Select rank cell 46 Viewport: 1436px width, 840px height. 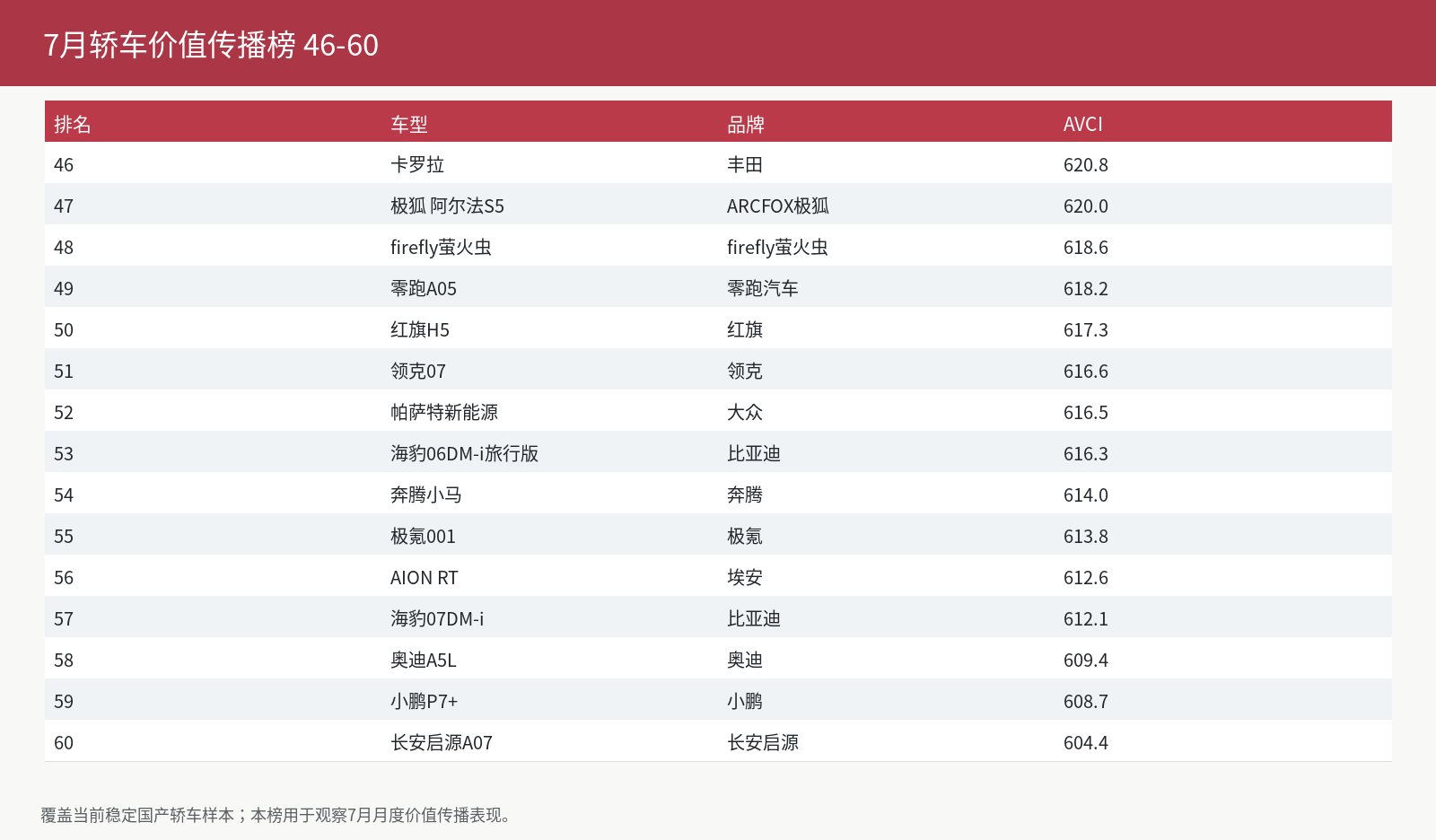click(x=64, y=165)
